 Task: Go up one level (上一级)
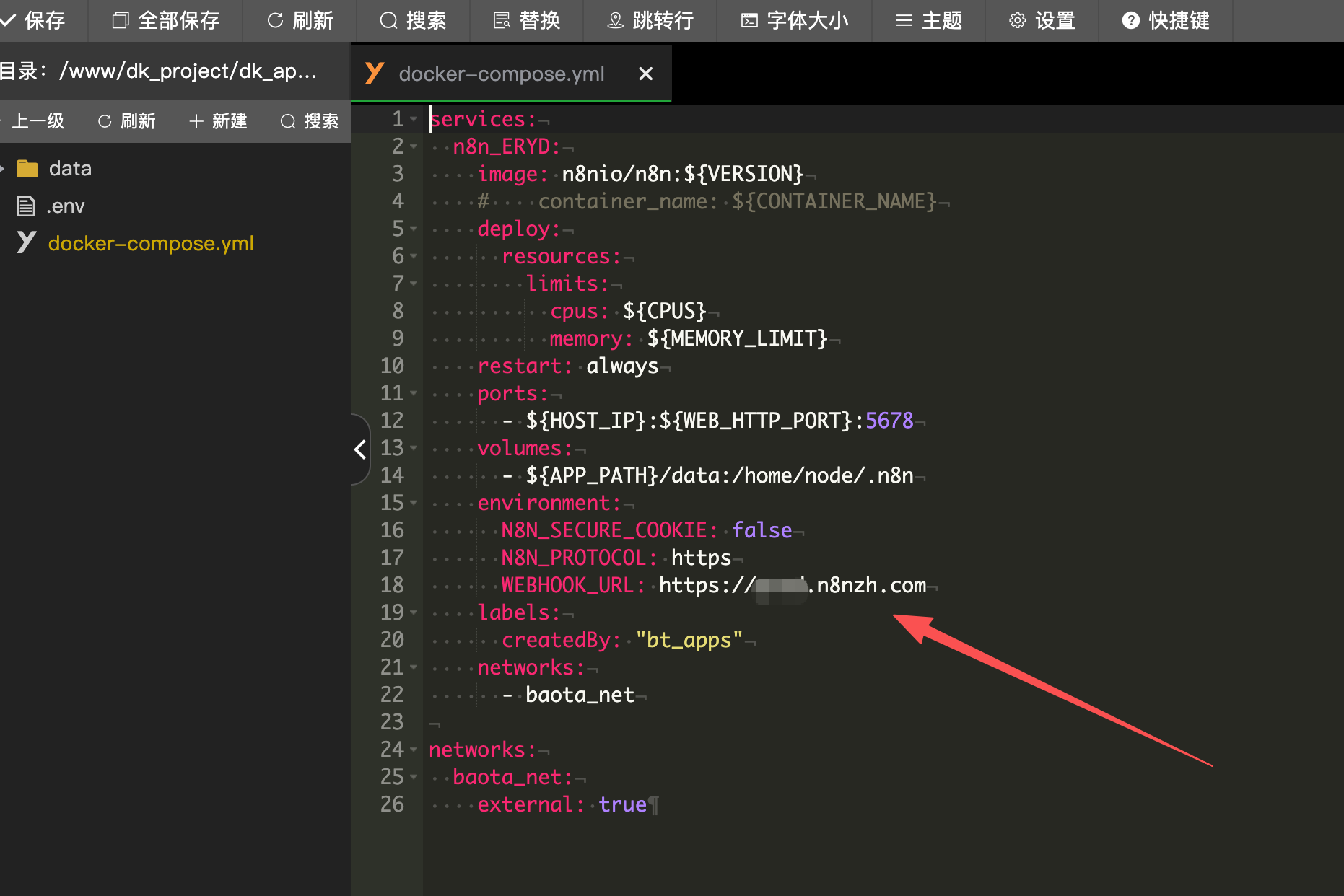click(x=36, y=121)
